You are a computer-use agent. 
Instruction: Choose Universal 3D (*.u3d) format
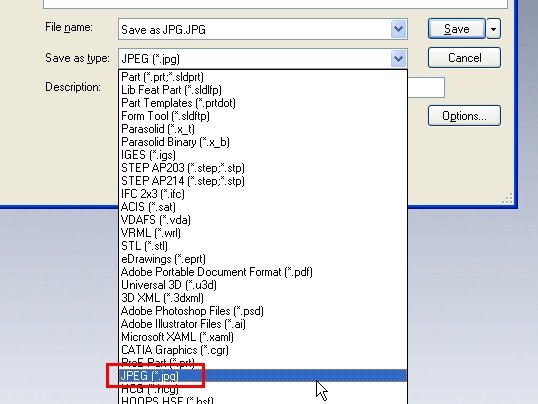click(263, 285)
